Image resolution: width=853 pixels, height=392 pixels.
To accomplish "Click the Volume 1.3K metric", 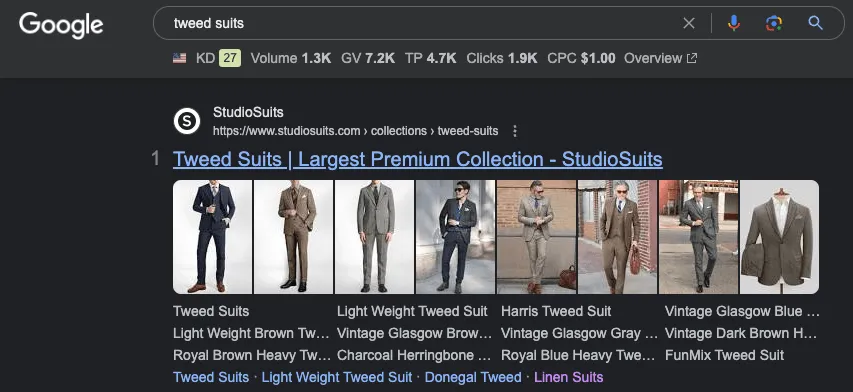I will click(290, 58).
